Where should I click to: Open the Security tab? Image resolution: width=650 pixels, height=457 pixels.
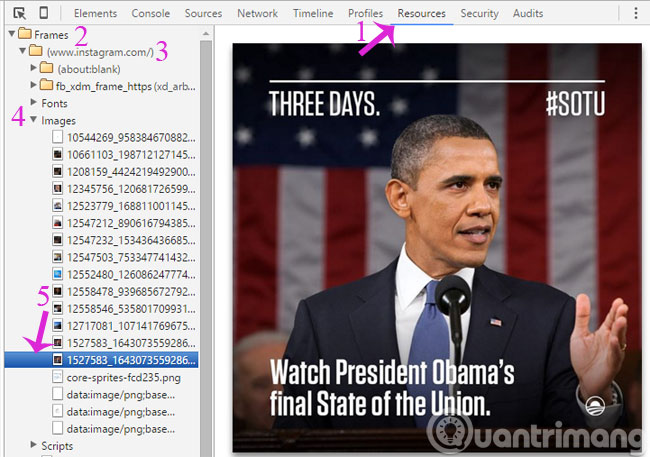click(479, 13)
